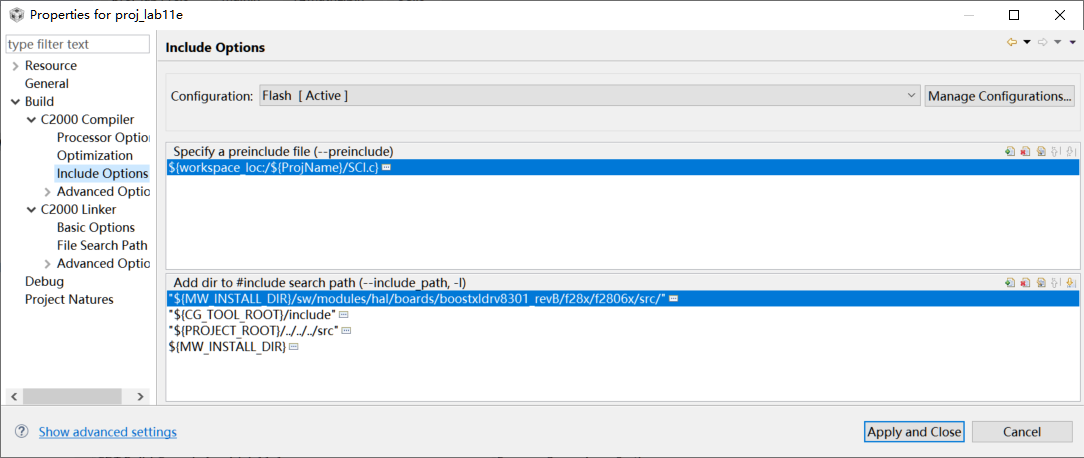Click Edit icon in include search path section
Image resolution: width=1084 pixels, height=458 pixels.
pyautogui.click(x=1041, y=282)
